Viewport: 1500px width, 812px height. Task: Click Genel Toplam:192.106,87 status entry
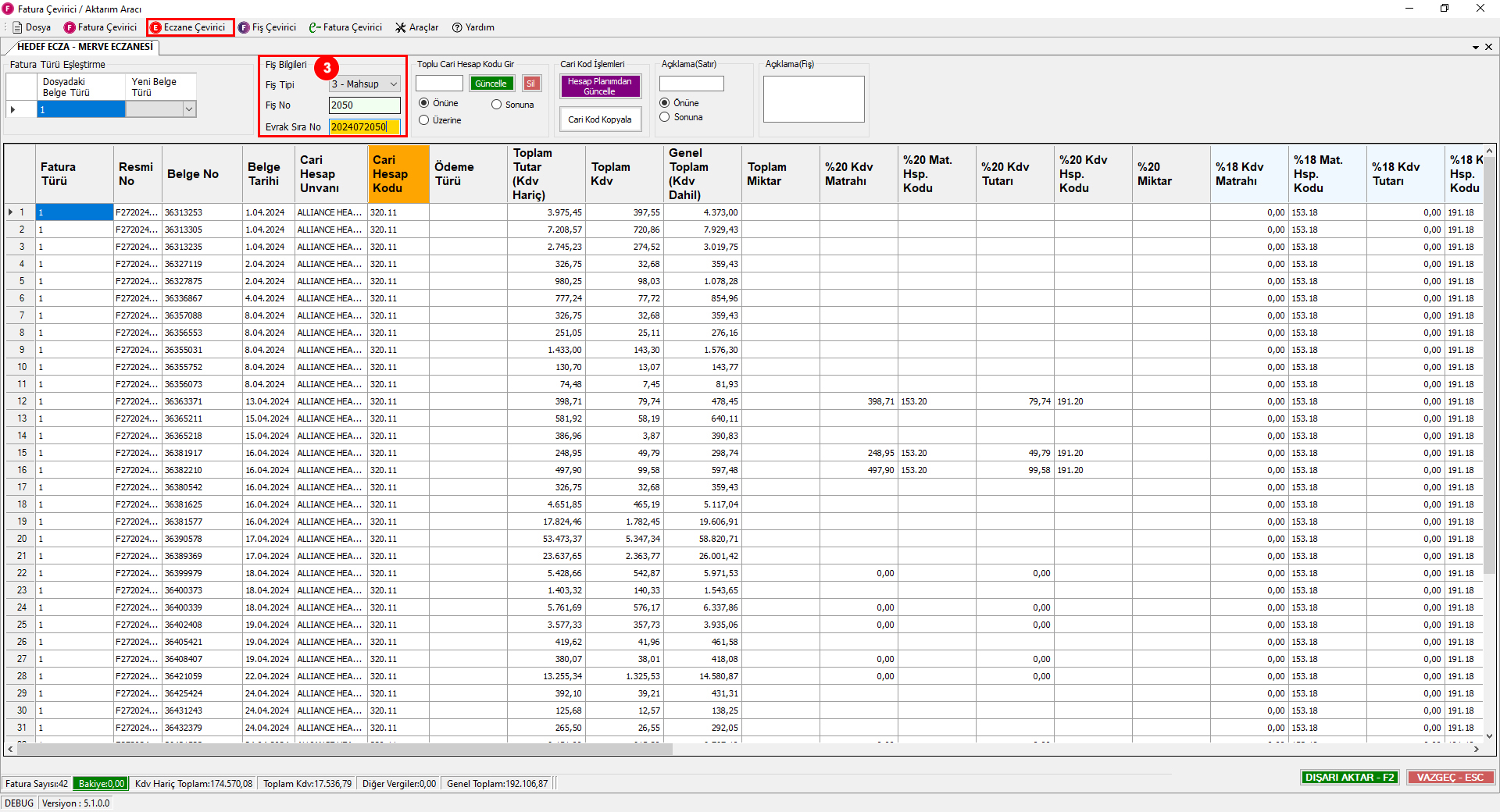(497, 784)
